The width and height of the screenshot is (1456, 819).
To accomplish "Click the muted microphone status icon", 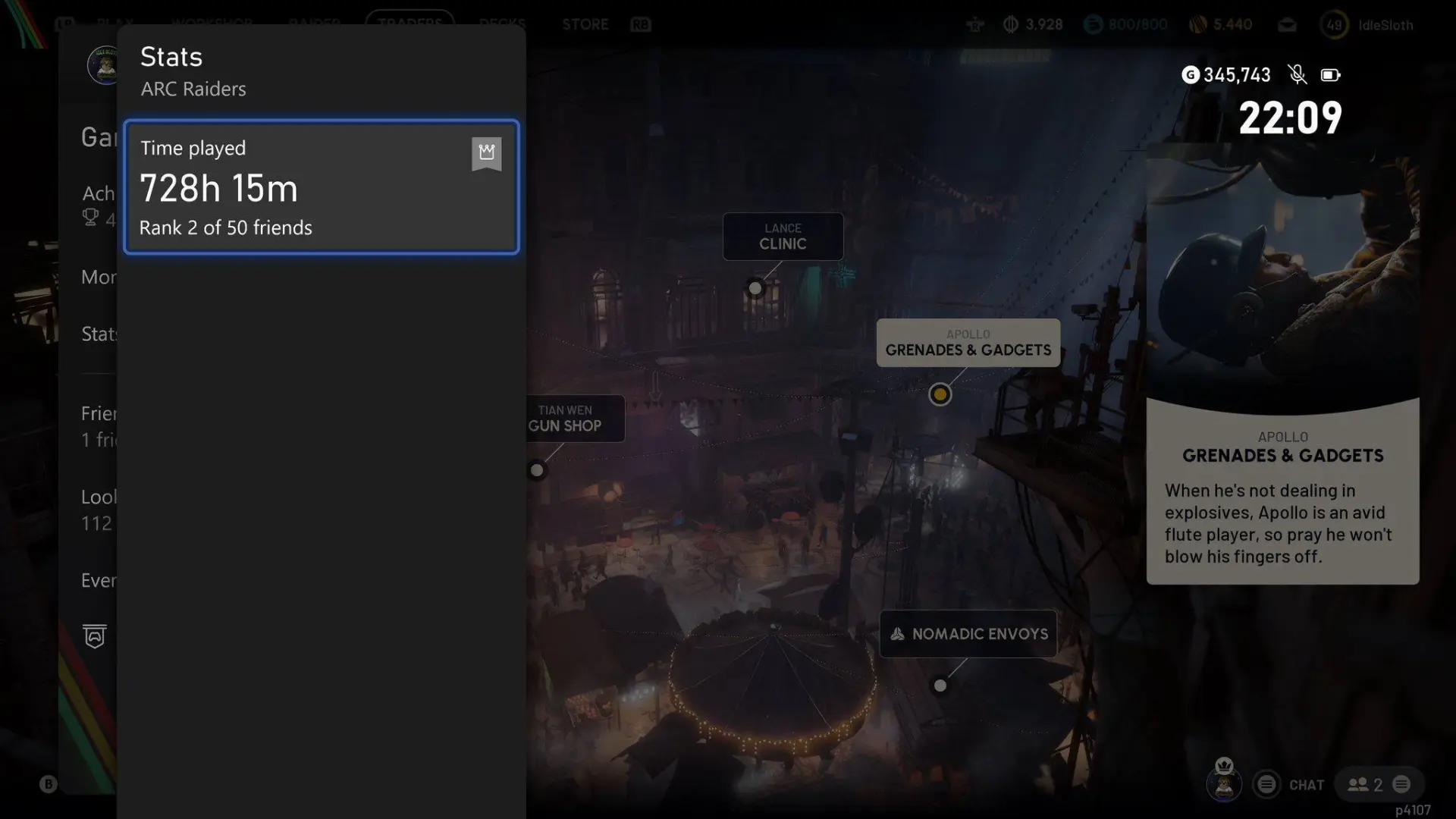I will [1298, 74].
